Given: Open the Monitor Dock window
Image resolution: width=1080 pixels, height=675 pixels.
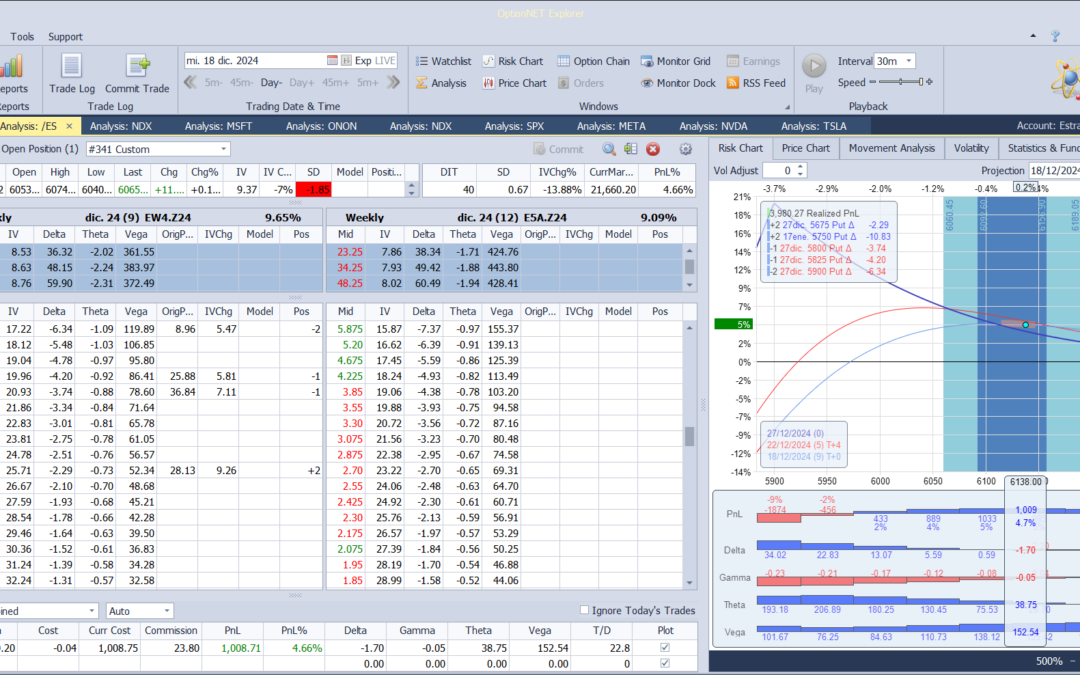Looking at the screenshot, I should [x=678, y=83].
